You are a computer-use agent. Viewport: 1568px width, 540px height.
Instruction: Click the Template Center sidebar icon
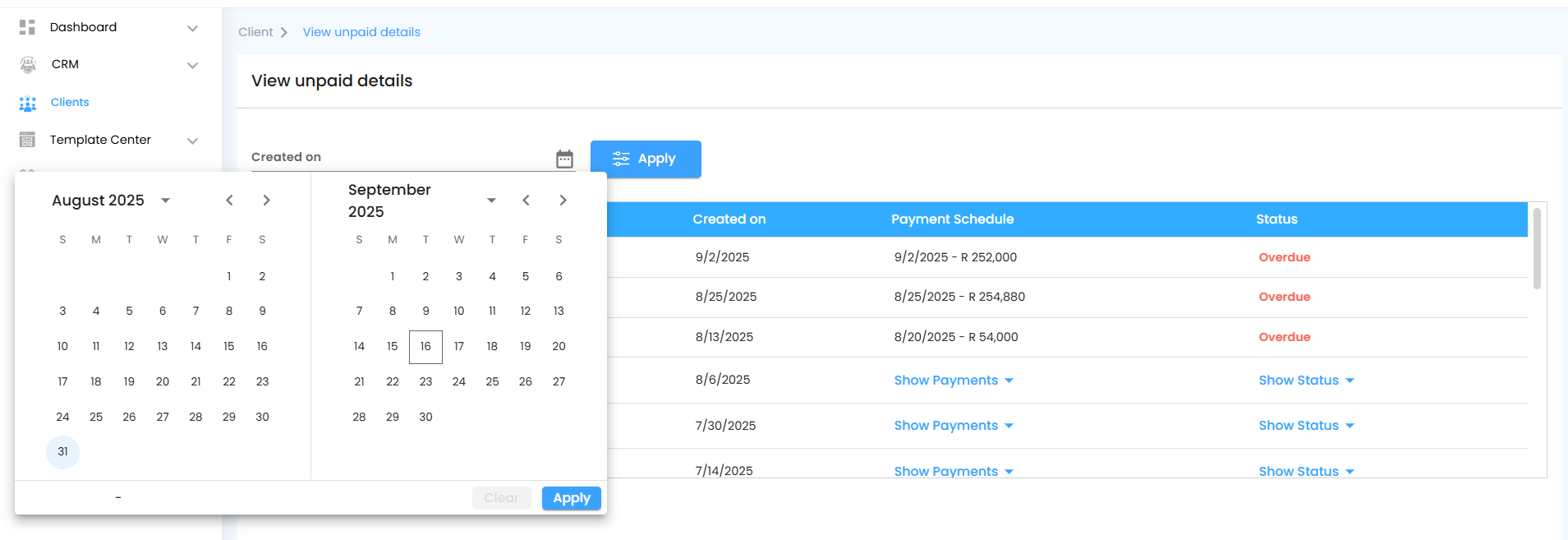[27, 140]
